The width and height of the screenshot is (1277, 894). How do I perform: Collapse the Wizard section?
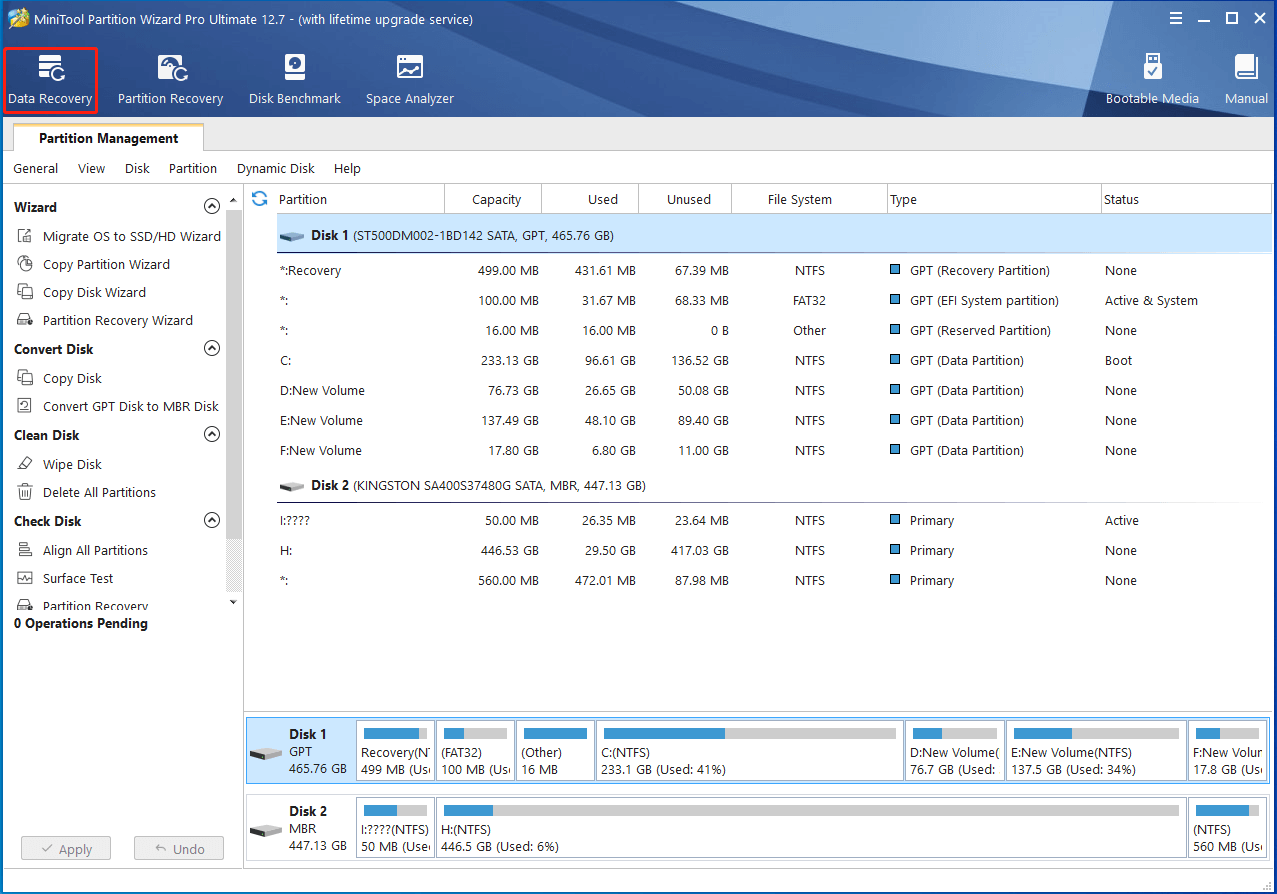point(212,207)
